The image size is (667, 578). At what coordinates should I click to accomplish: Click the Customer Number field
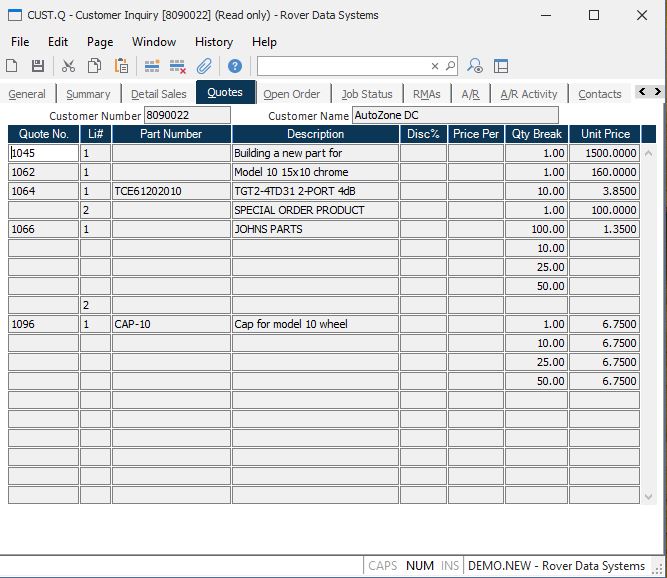point(187,115)
